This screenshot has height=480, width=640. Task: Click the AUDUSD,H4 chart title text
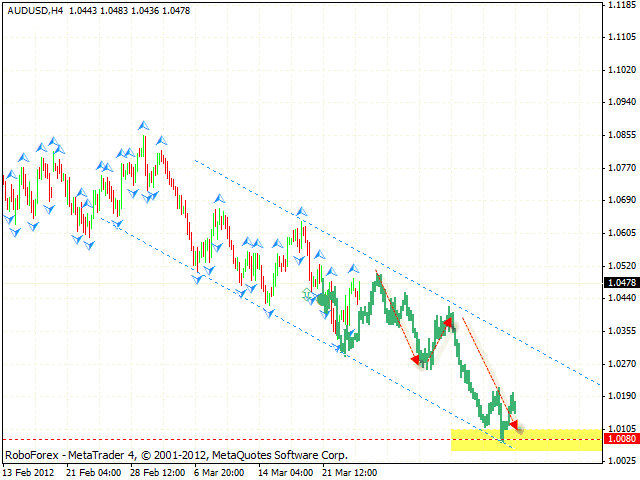[36, 11]
